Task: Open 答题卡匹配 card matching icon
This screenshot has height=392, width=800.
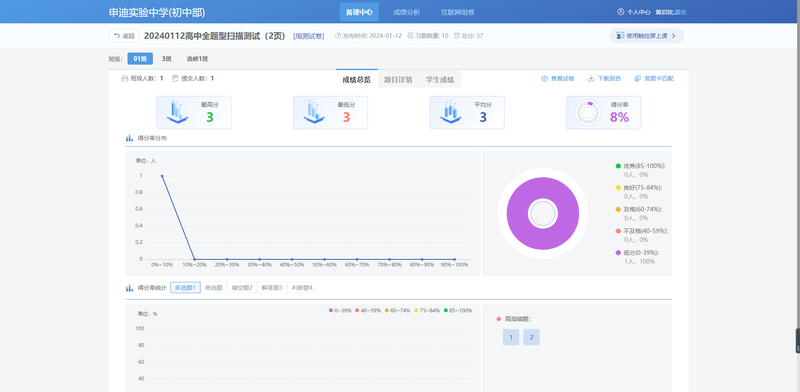Action: tap(638, 79)
